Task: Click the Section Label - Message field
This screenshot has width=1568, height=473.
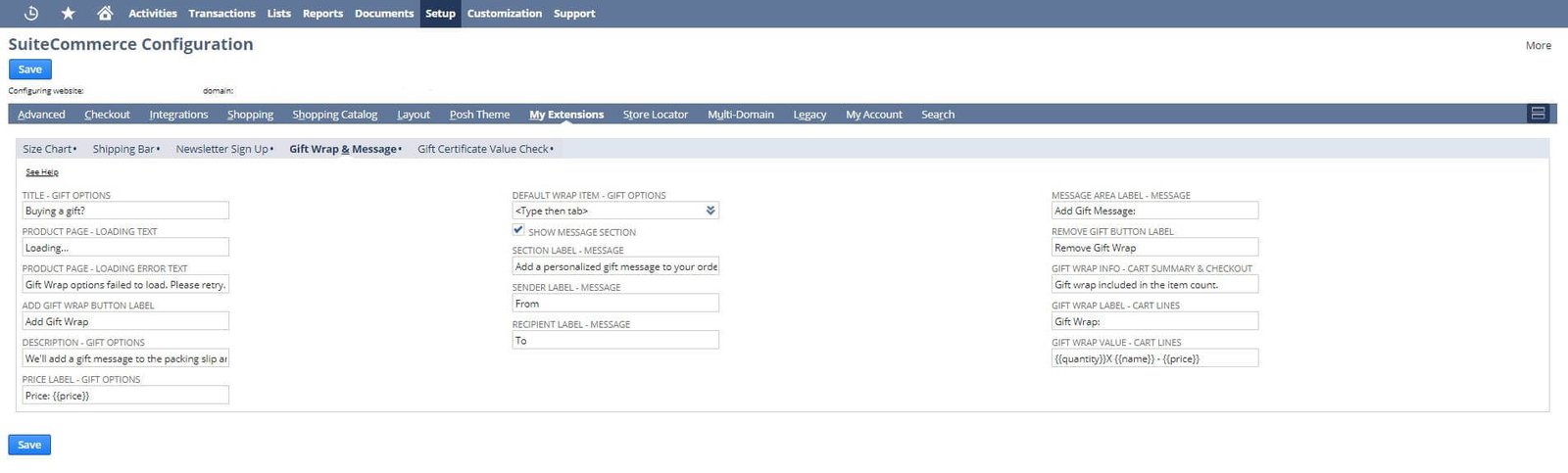Action: point(615,266)
